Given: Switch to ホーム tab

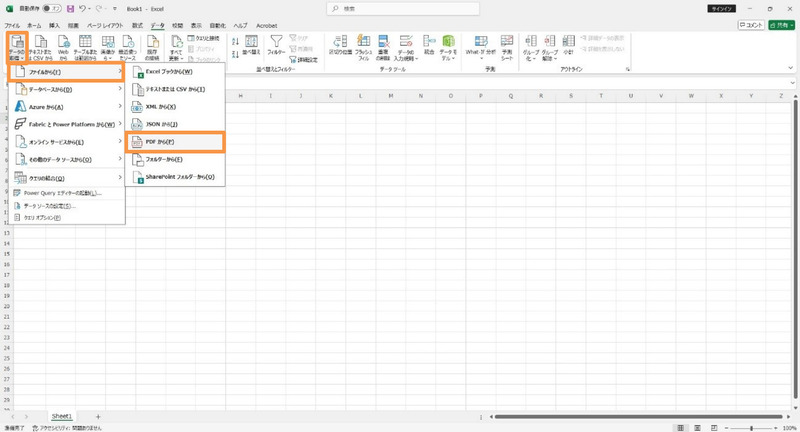Looking at the screenshot, I should coord(34,26).
